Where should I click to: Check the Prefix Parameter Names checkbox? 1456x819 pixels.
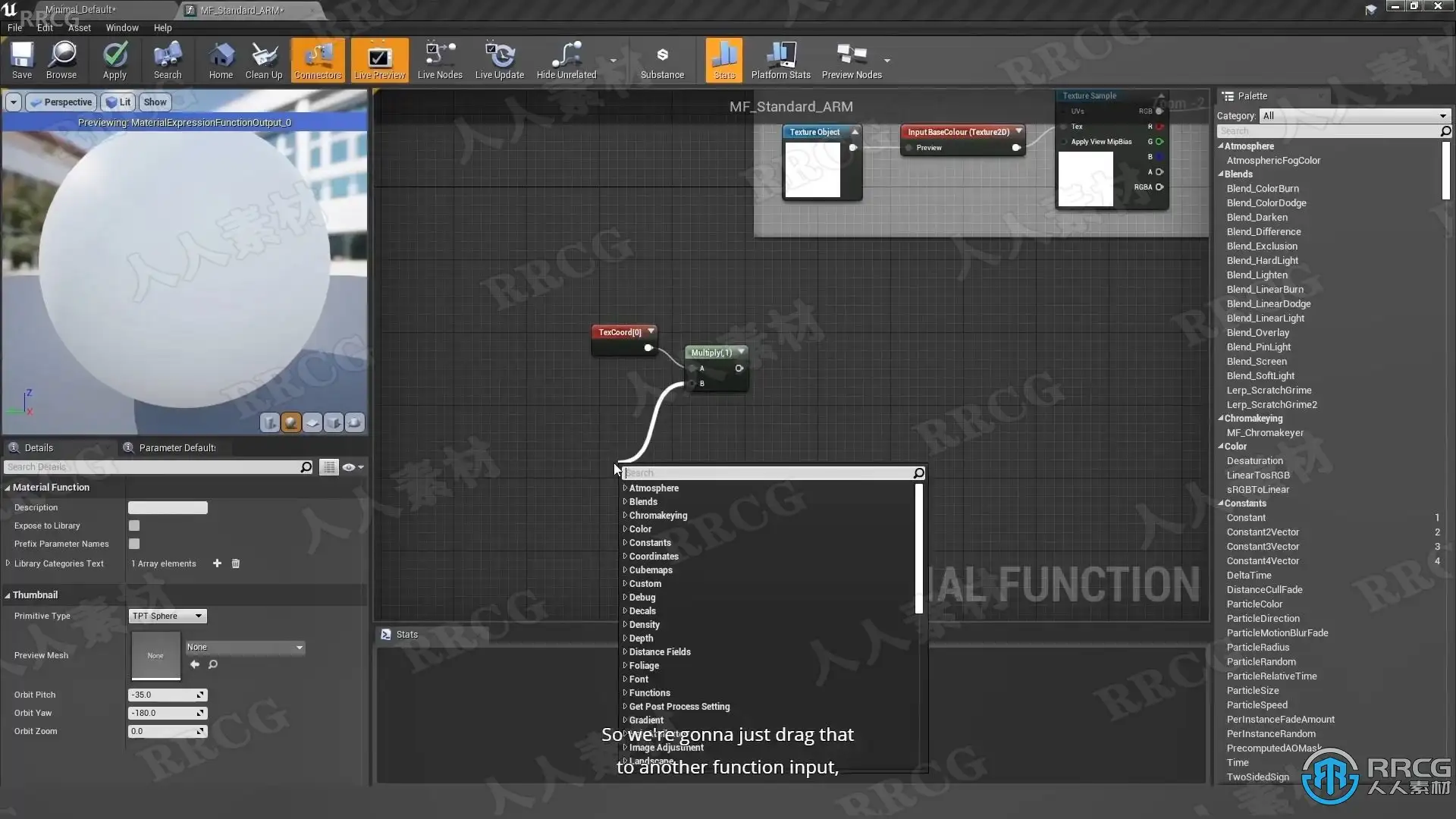click(x=134, y=544)
